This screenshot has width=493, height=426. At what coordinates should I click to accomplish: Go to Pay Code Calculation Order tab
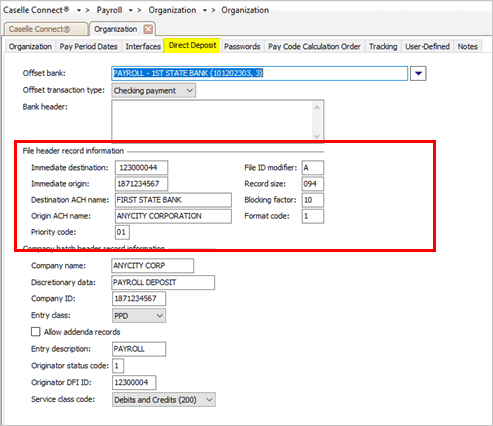point(314,46)
